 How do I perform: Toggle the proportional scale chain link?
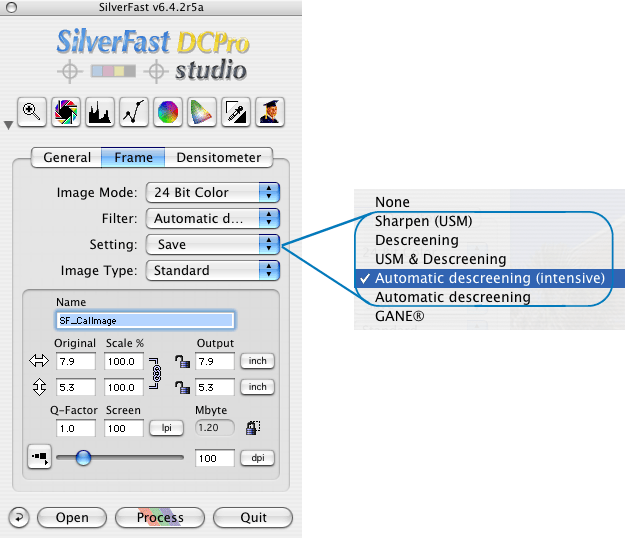click(x=154, y=374)
